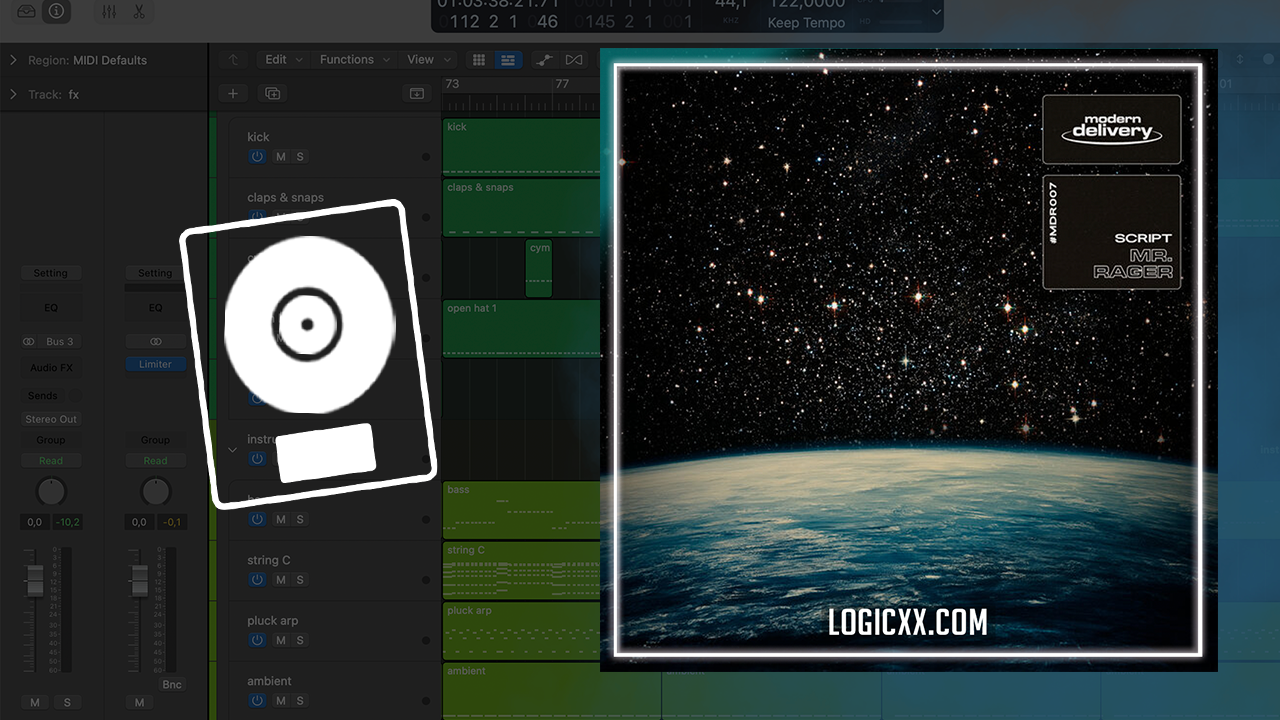The height and width of the screenshot is (720, 1280).
Task: Open the Library panel icon
Action: pos(27,11)
